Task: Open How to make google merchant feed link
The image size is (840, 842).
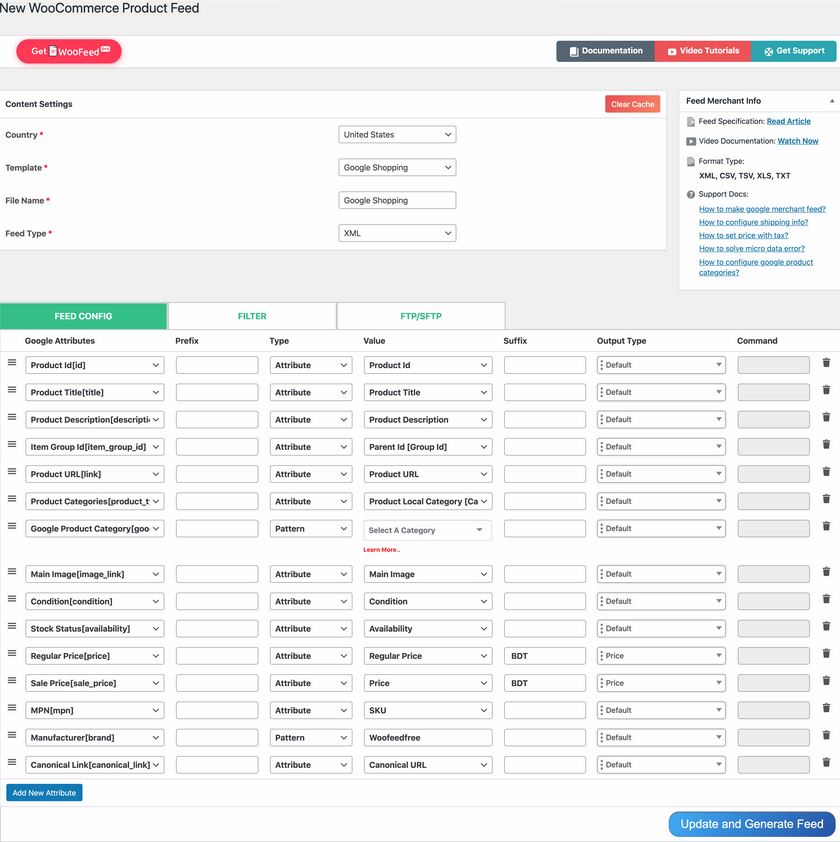Action: coord(762,209)
